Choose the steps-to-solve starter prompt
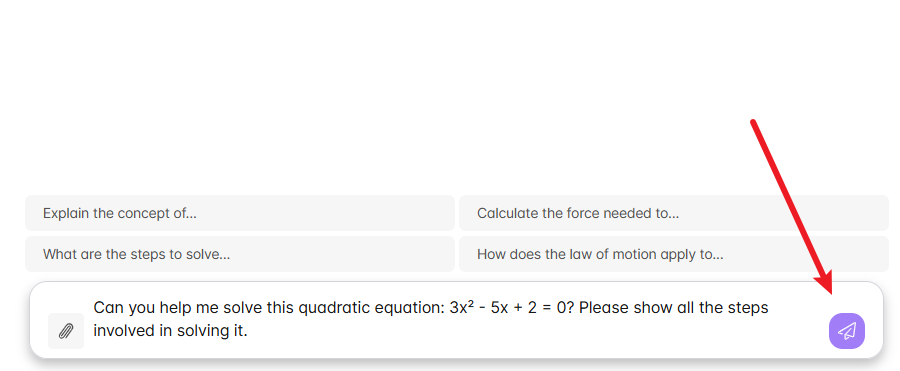Screen dimensions: 900x371 [239, 254]
